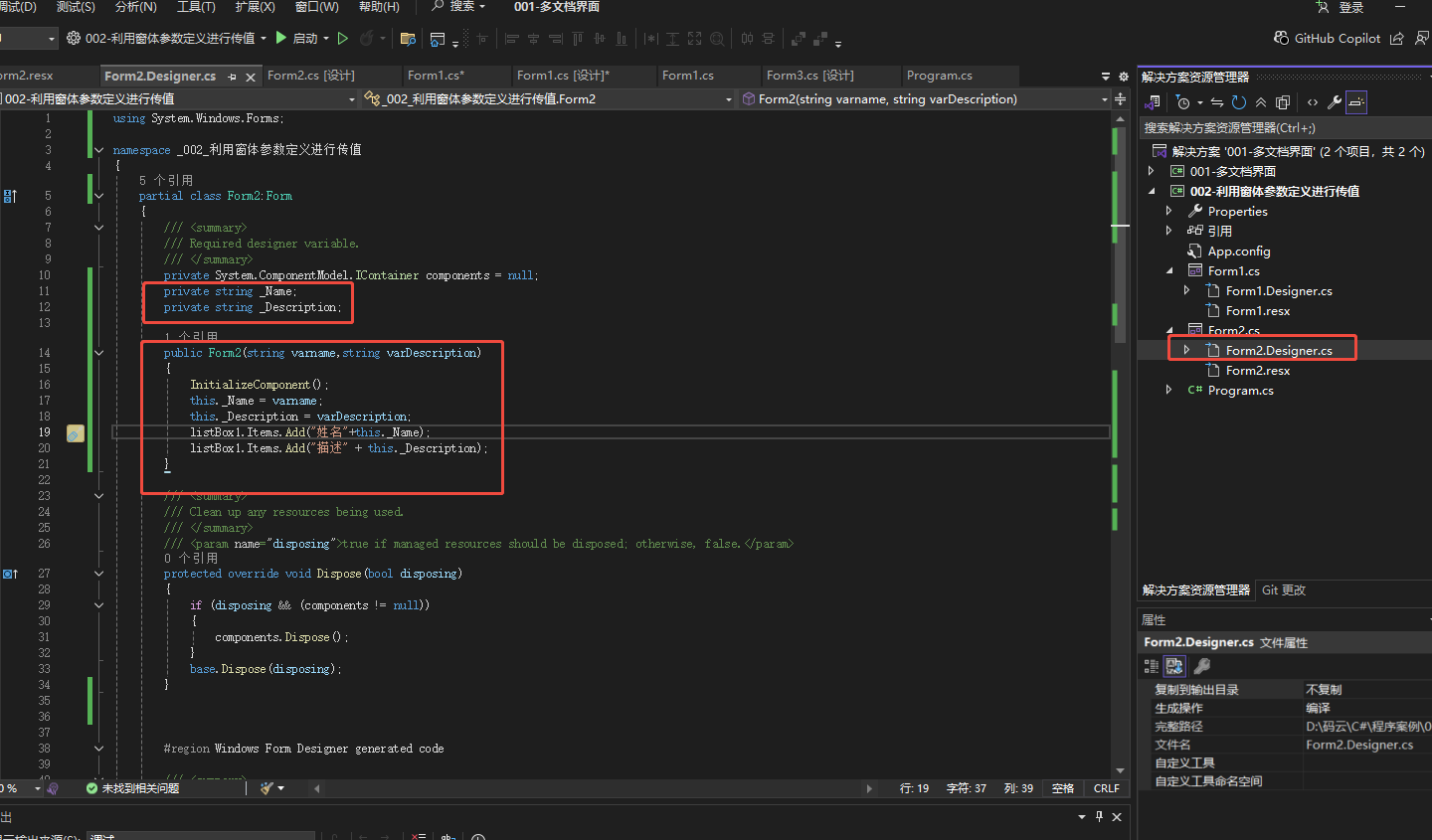Open the 工具(T) menu

pyautogui.click(x=196, y=6)
